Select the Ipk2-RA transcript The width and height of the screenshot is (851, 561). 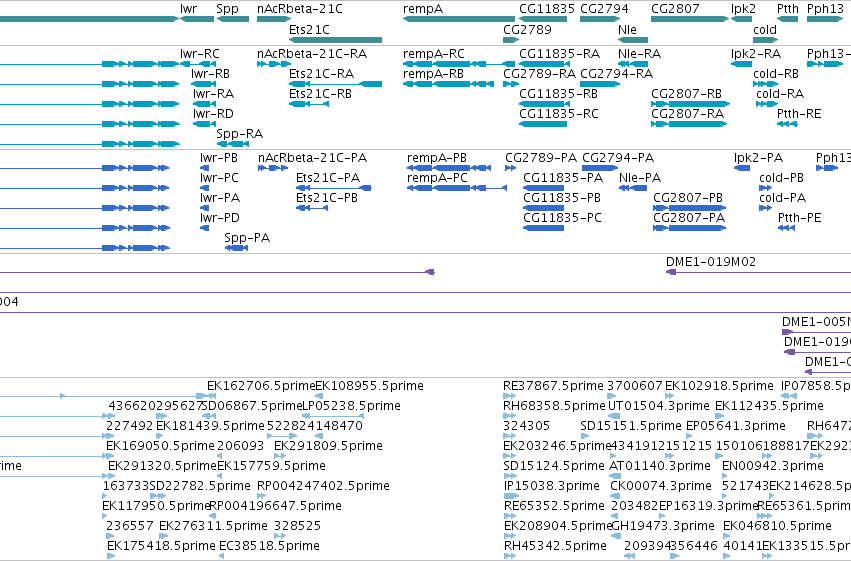pos(741,64)
